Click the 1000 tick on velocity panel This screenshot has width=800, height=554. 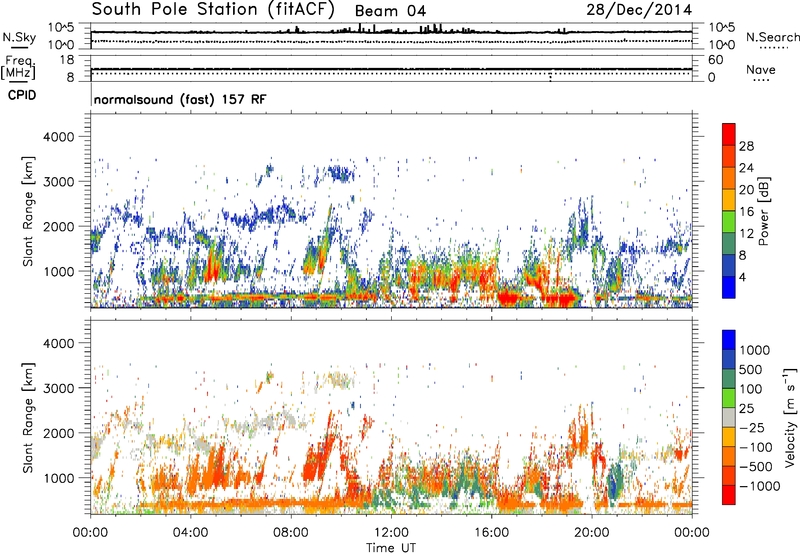(58, 478)
